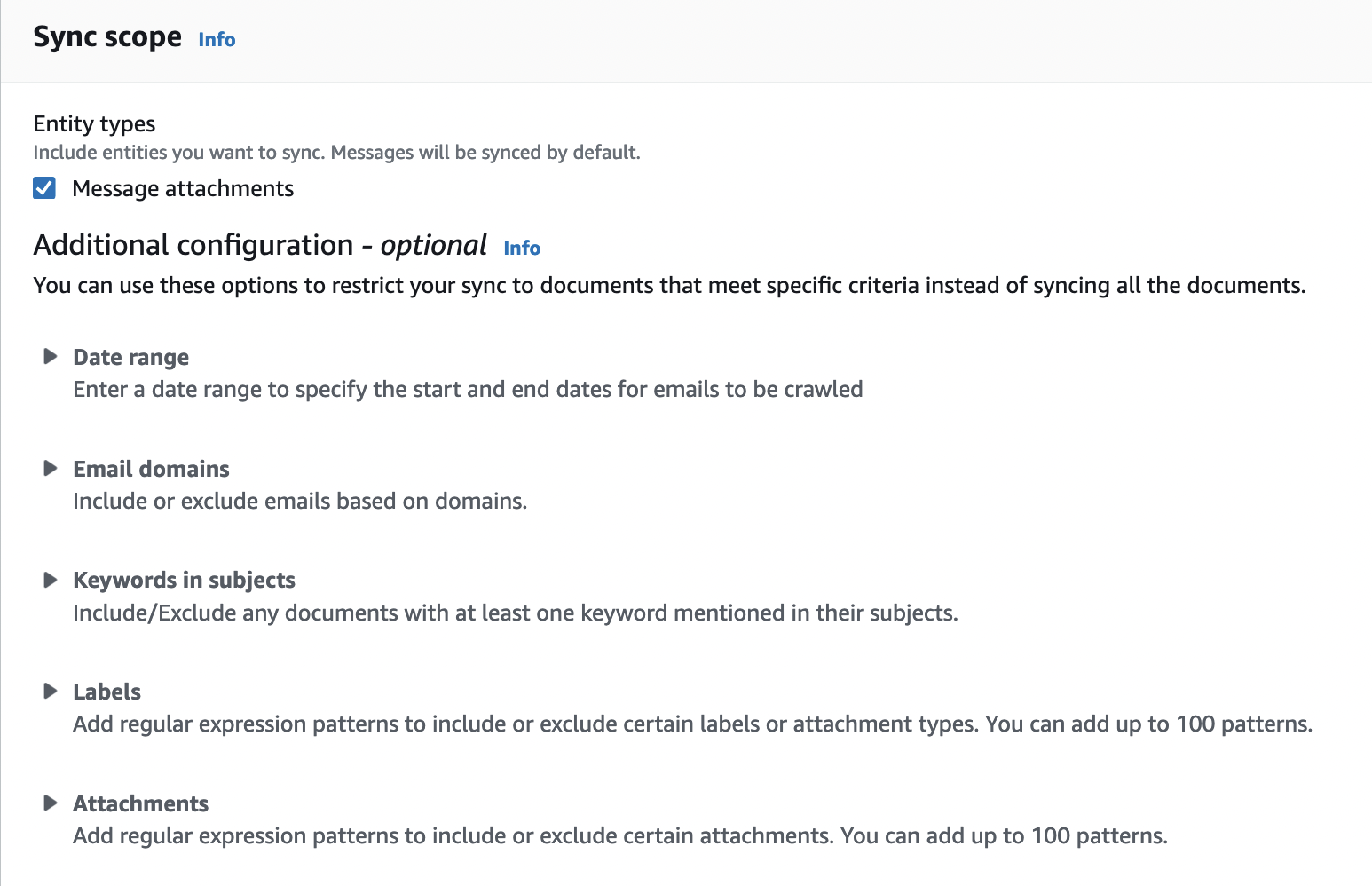Screen dimensions: 1372x886
Task: Click the Labels regular expression description
Action: pos(692,724)
